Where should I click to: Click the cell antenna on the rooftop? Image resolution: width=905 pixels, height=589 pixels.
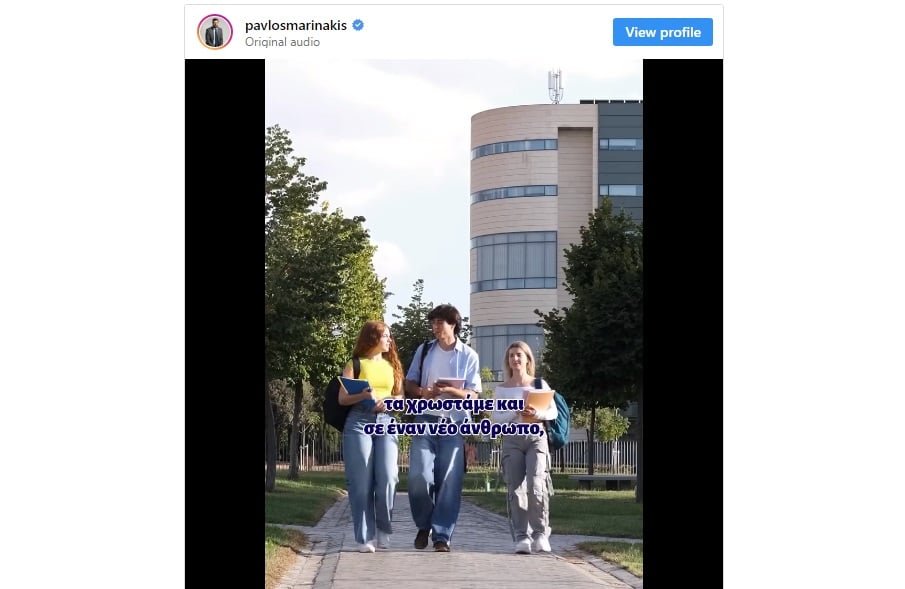[x=555, y=87]
